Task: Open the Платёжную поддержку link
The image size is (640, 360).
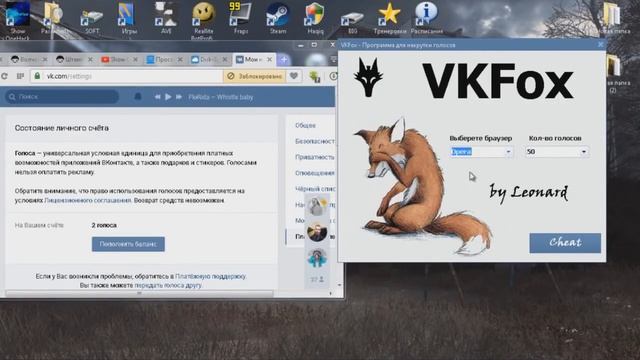Action: tap(211, 276)
